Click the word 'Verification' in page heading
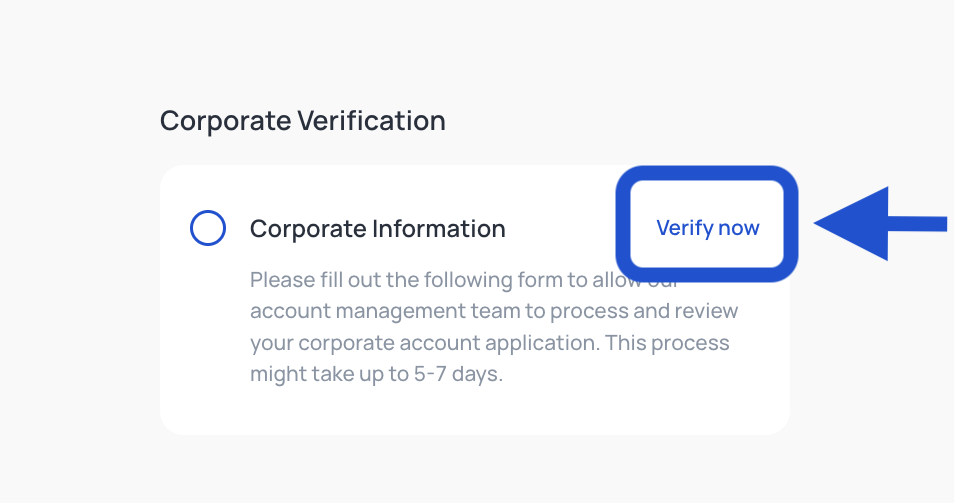 [x=372, y=120]
